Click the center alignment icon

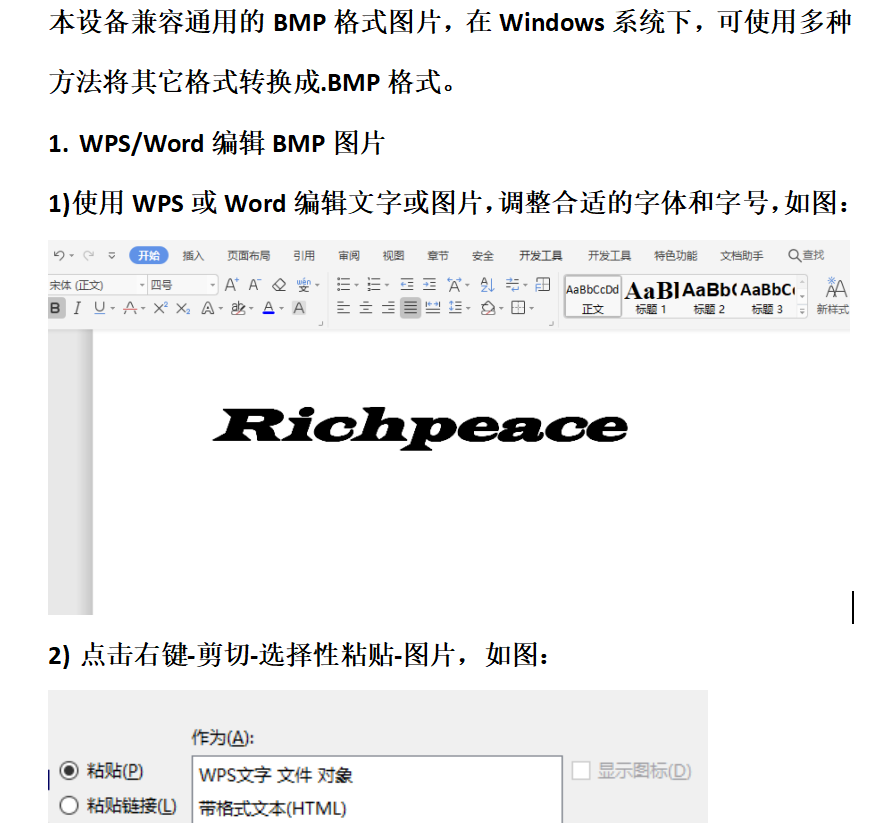tap(366, 309)
